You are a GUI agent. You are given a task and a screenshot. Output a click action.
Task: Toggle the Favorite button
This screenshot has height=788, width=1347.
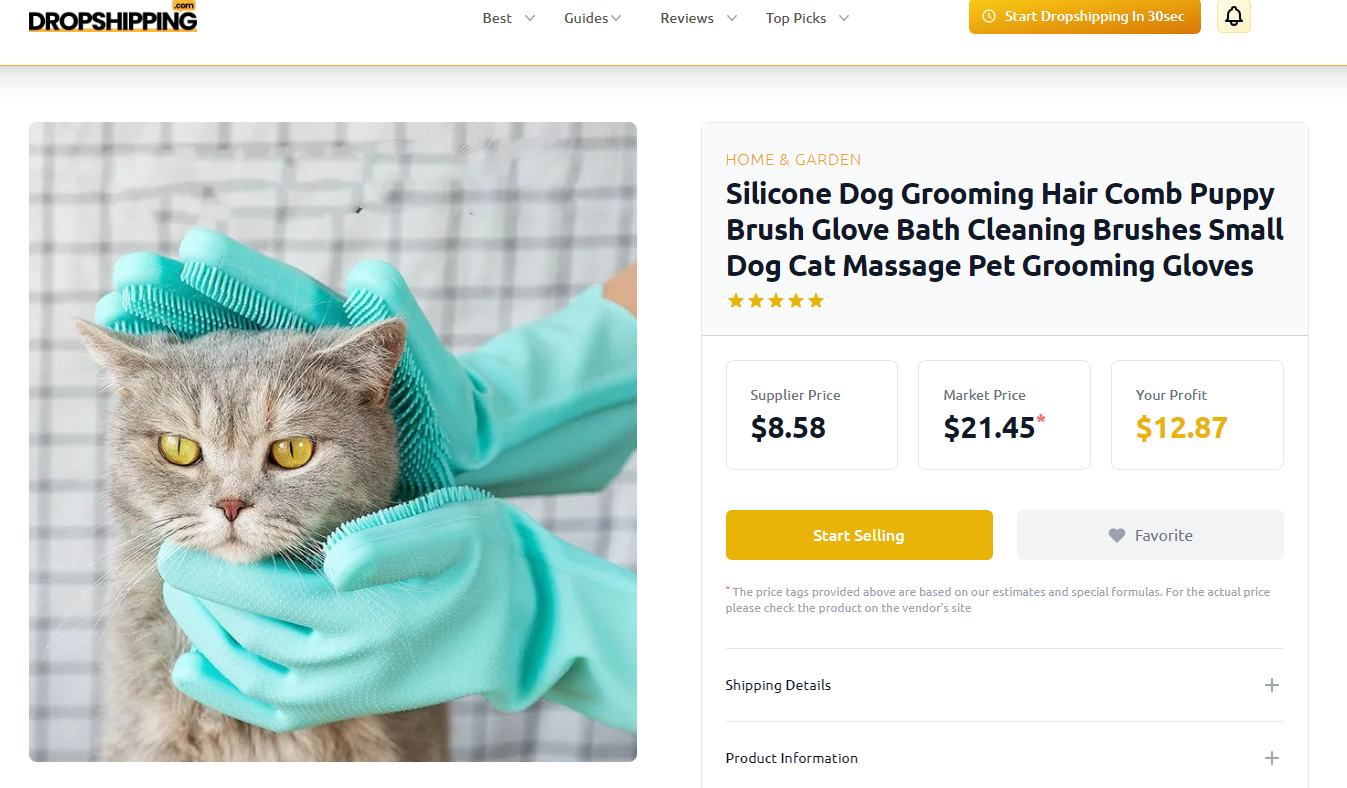click(1150, 535)
